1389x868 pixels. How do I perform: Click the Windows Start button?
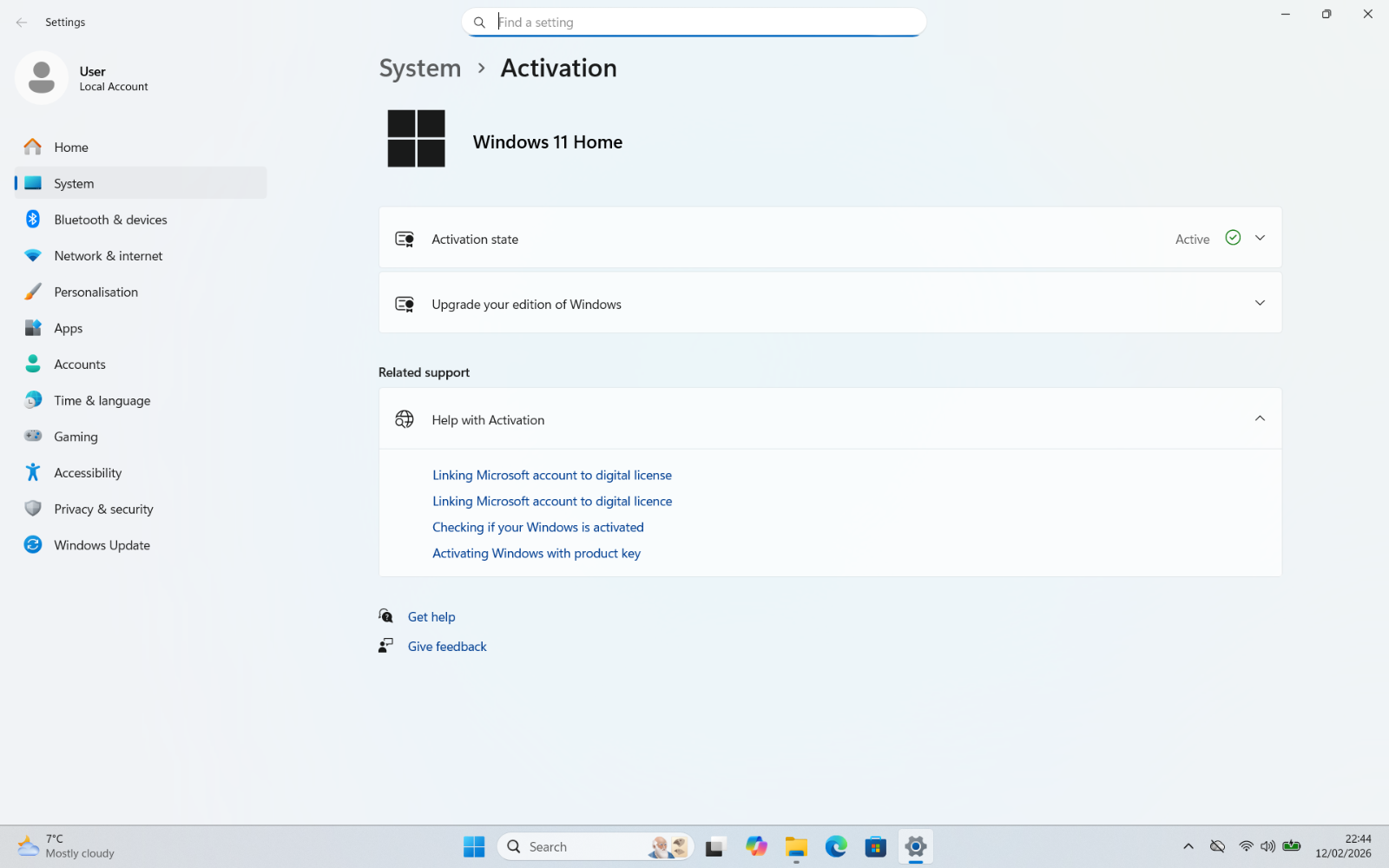pyautogui.click(x=474, y=846)
